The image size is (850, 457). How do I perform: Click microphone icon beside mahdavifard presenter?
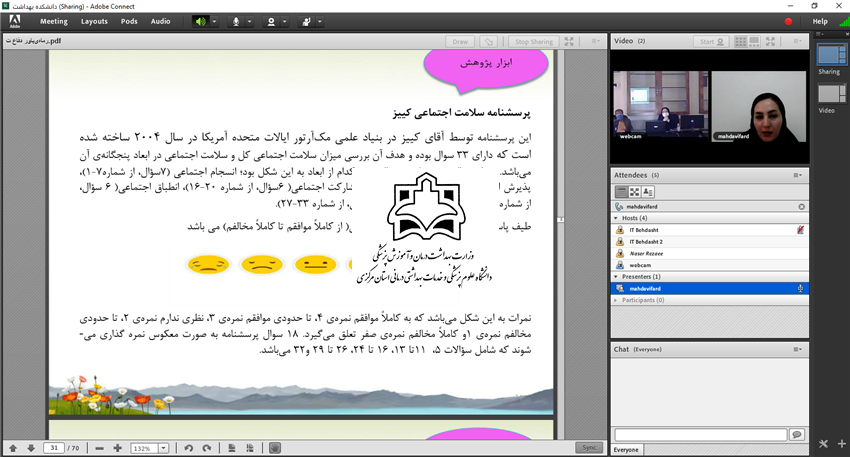coord(800,288)
